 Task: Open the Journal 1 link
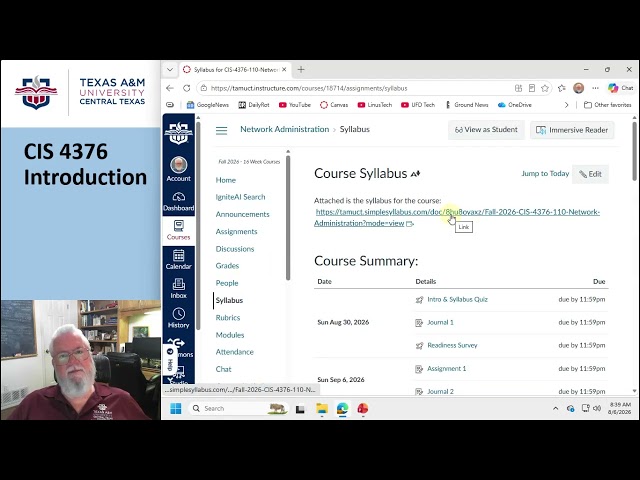(x=440, y=322)
